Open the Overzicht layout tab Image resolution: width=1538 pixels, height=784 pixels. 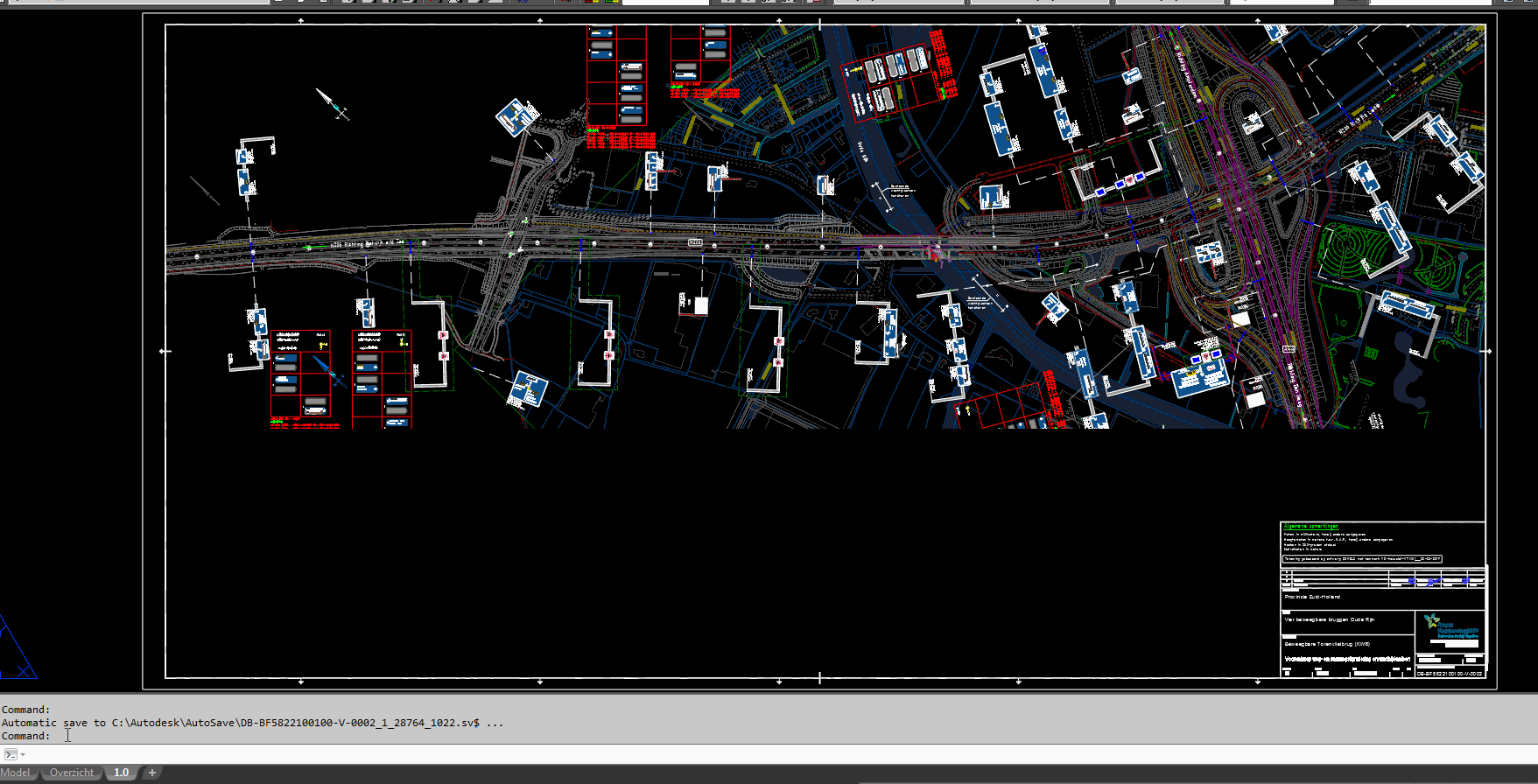72,773
